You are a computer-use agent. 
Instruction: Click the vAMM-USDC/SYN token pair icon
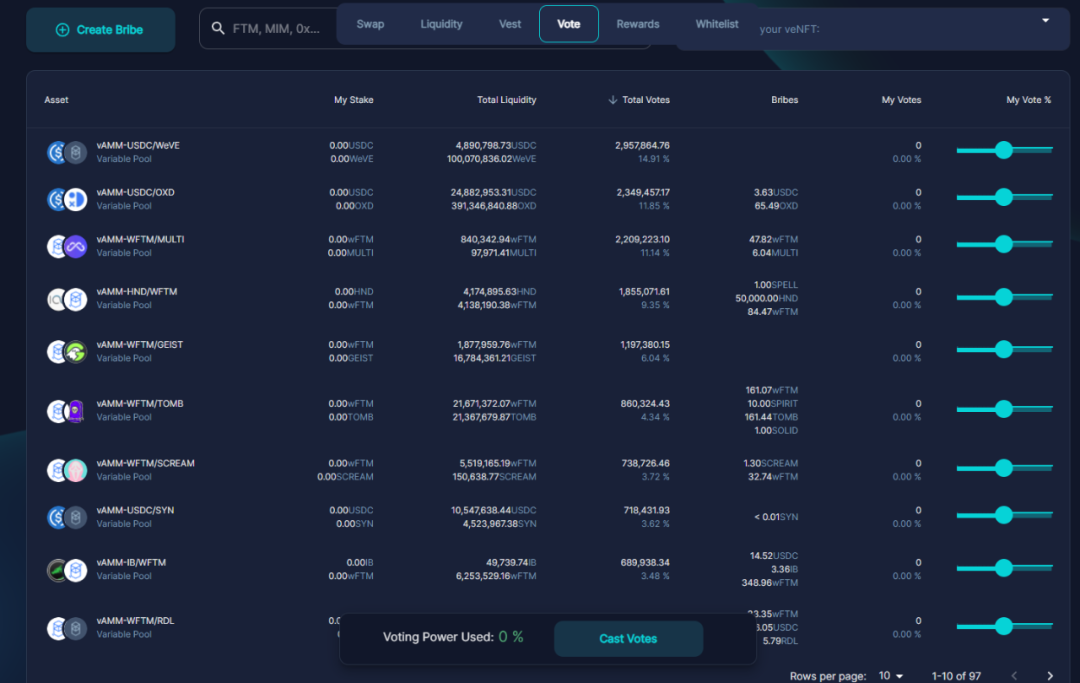point(67,517)
